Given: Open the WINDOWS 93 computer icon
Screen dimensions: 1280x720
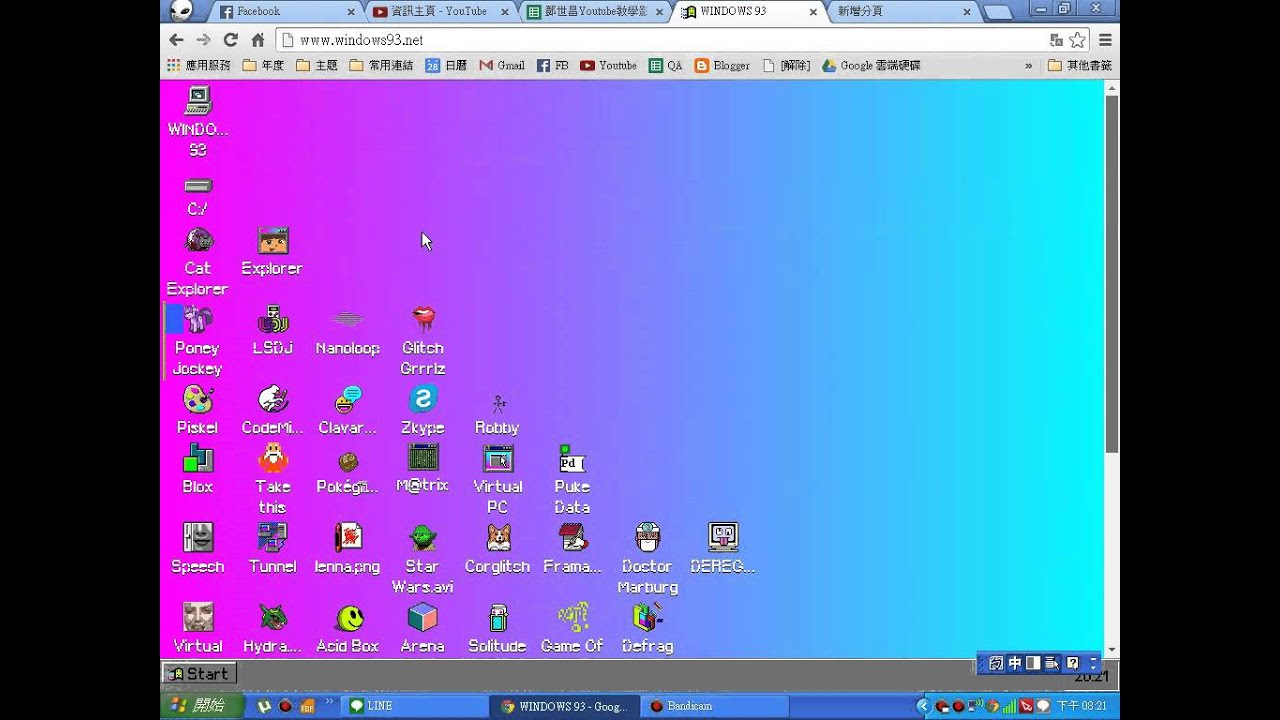Looking at the screenshot, I should tap(198, 101).
